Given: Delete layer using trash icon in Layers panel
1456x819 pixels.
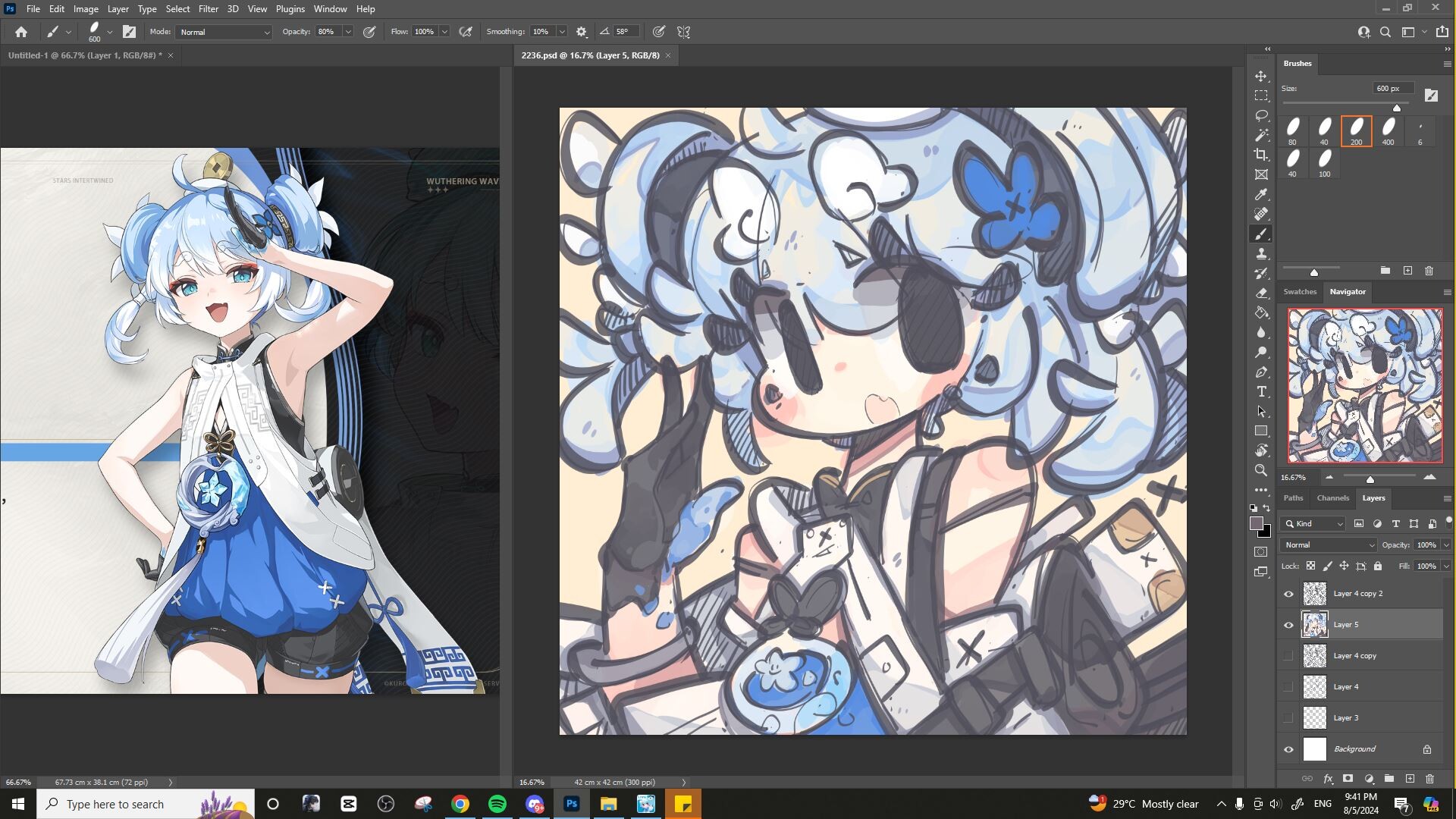Looking at the screenshot, I should [x=1429, y=779].
